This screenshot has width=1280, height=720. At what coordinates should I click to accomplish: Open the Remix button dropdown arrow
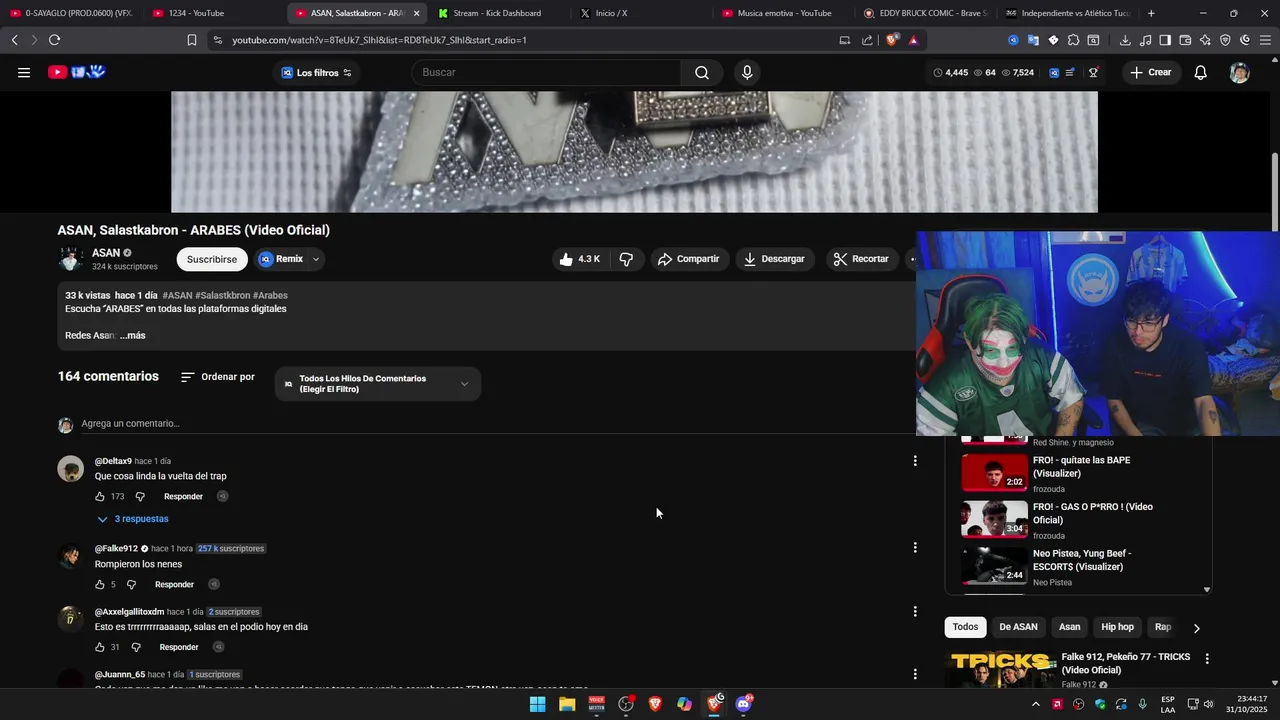[x=316, y=259]
